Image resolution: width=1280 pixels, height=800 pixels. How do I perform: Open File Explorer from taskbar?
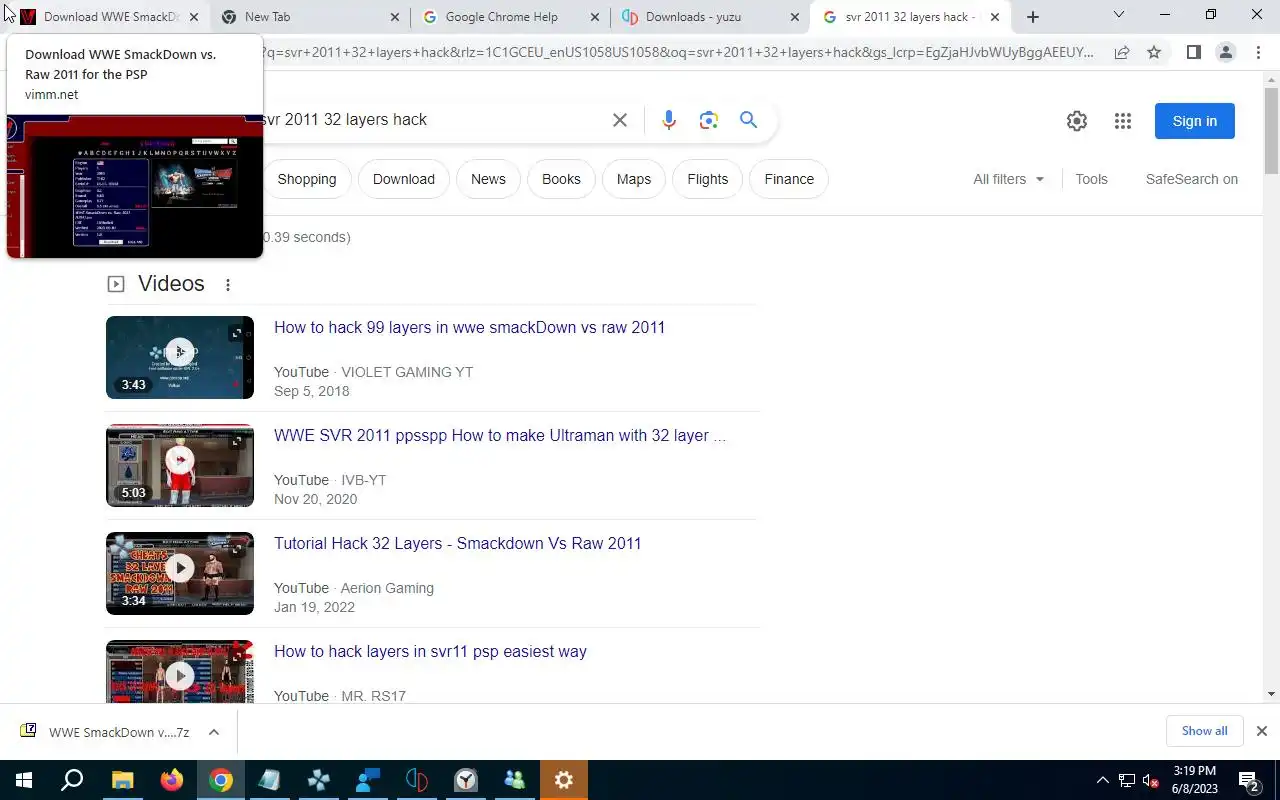point(122,780)
